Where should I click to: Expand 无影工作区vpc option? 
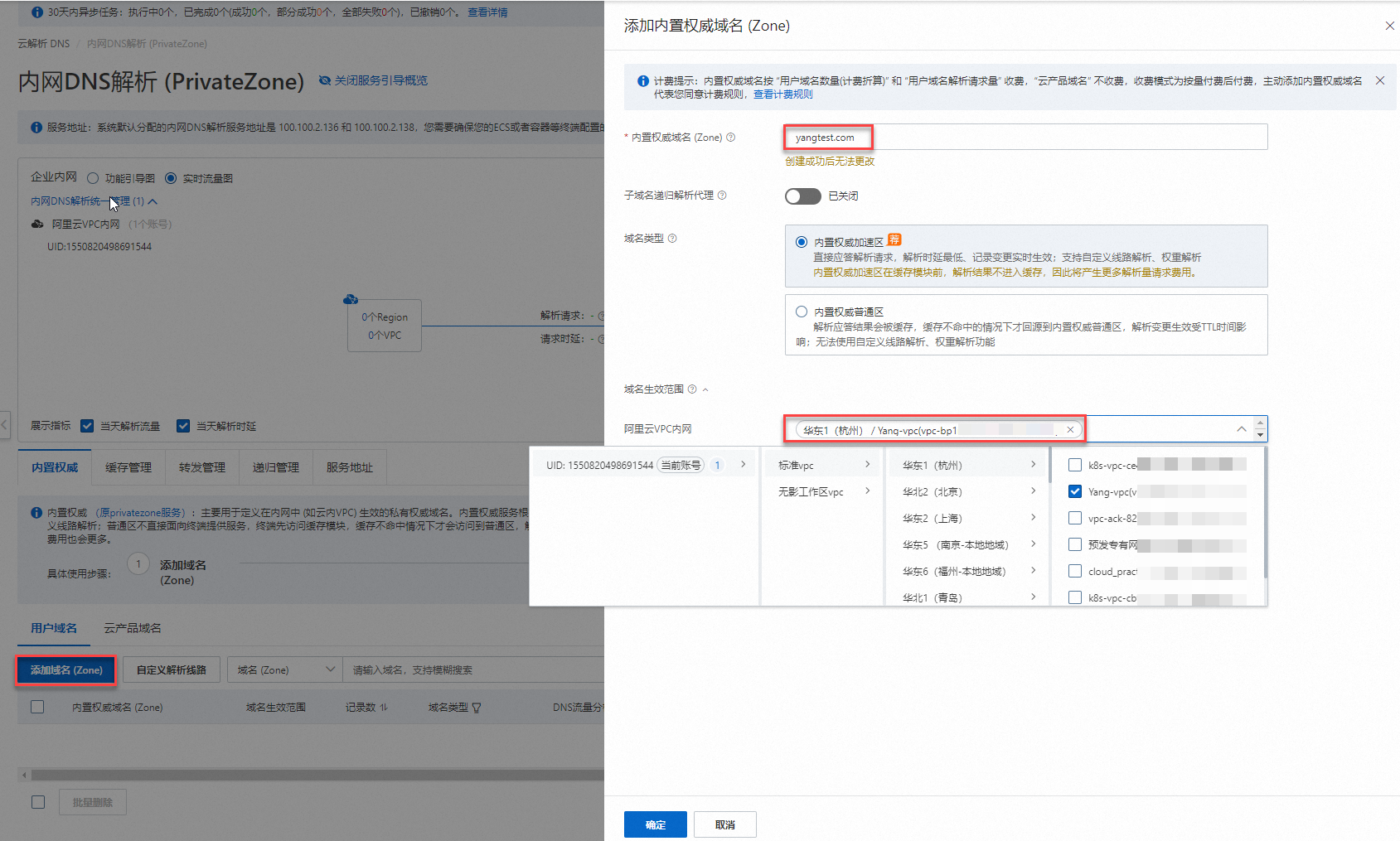[823, 491]
